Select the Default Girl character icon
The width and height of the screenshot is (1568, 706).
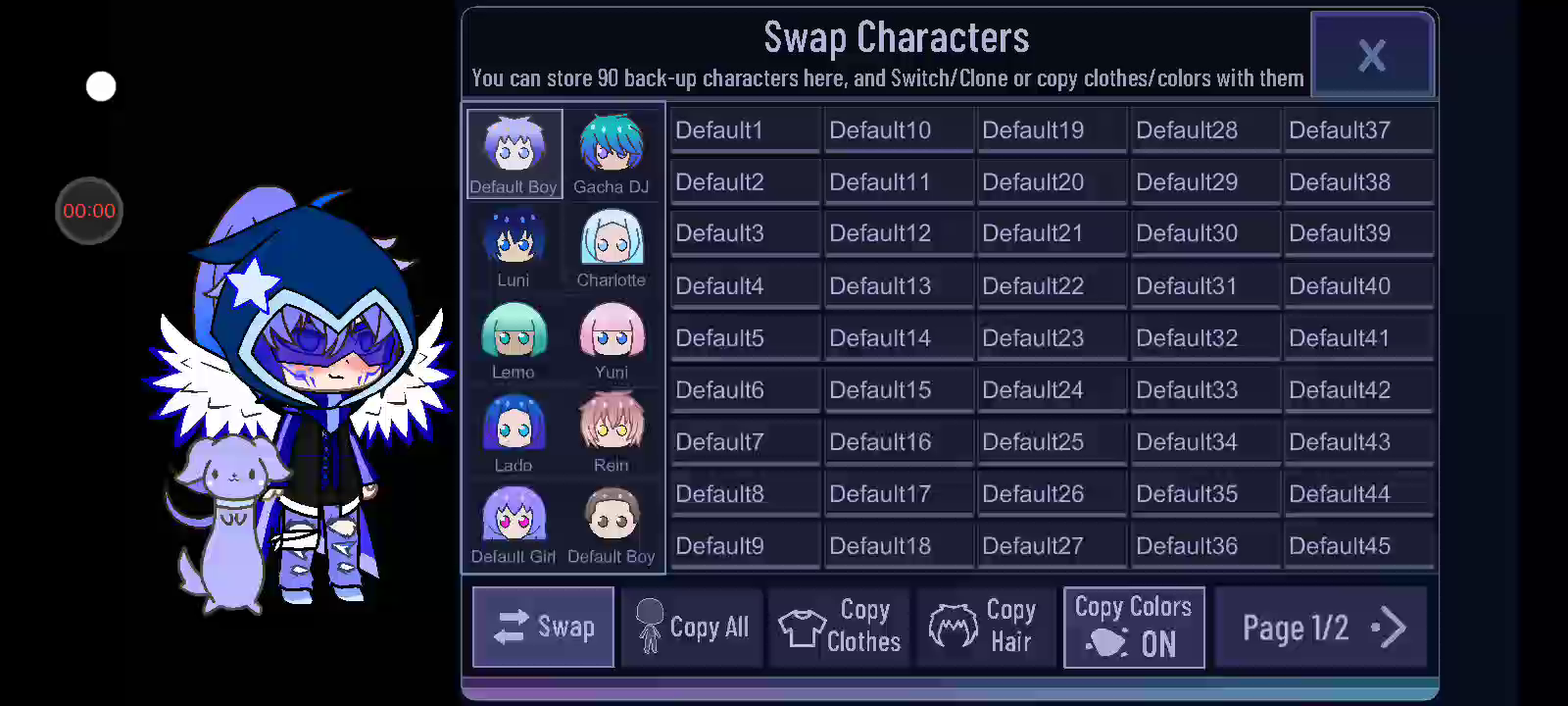(x=514, y=525)
